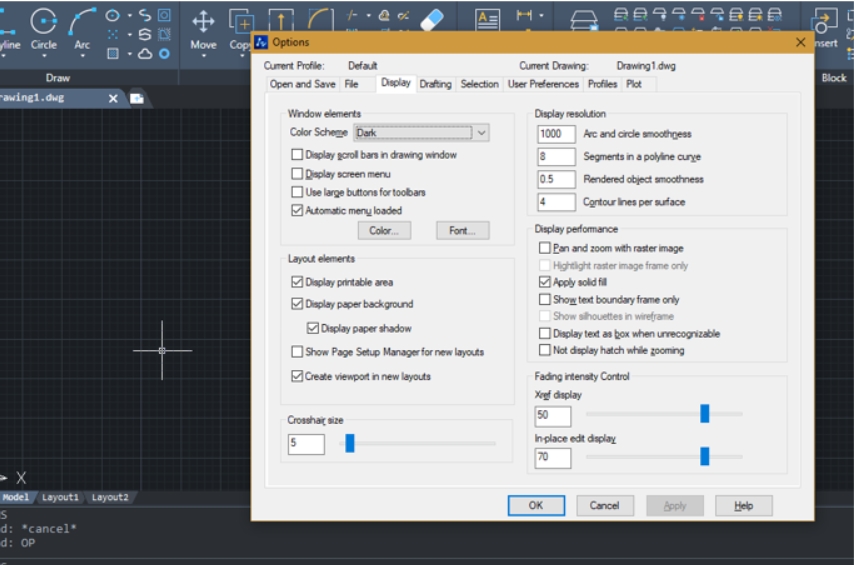
Task: Click the Stretch tool with upward arrow
Action: click(x=281, y=21)
